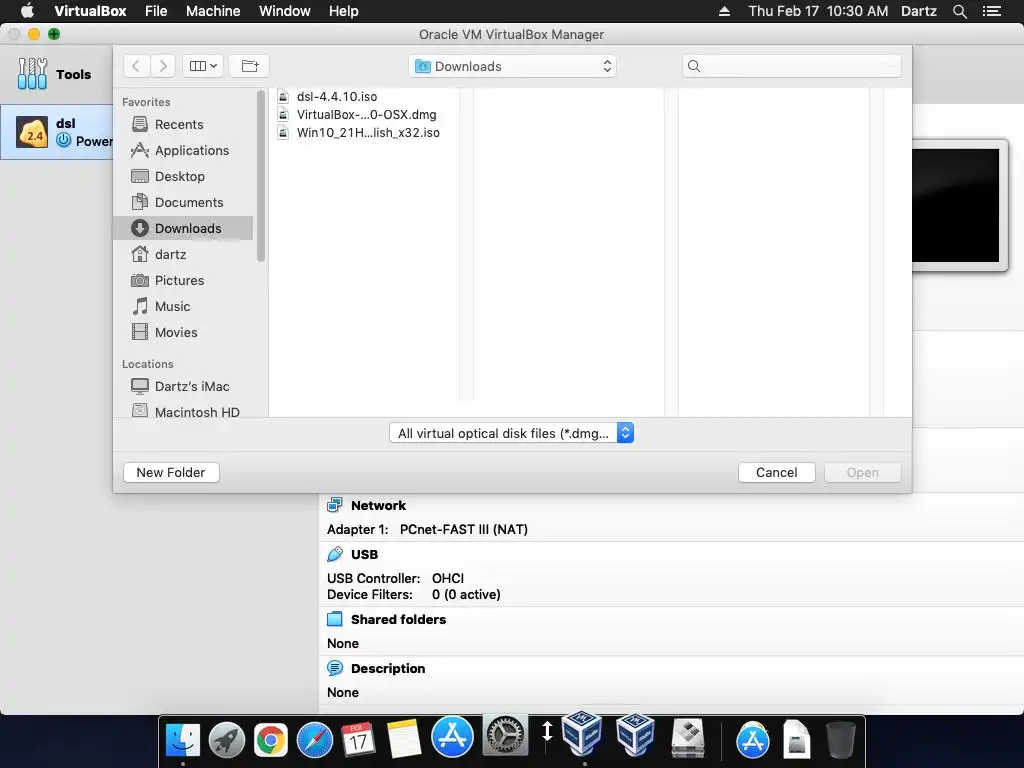
Task: Click the file dialog search field
Action: (792, 66)
